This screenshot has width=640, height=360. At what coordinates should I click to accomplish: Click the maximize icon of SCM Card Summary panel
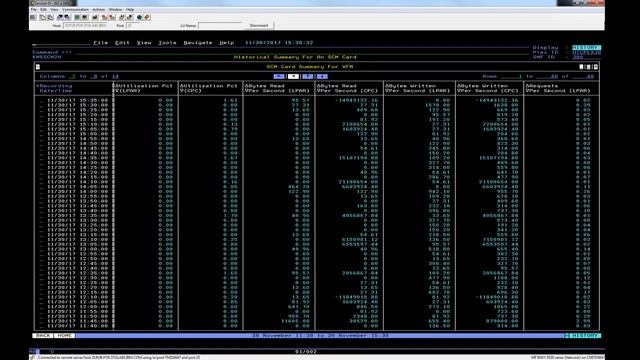pos(588,67)
